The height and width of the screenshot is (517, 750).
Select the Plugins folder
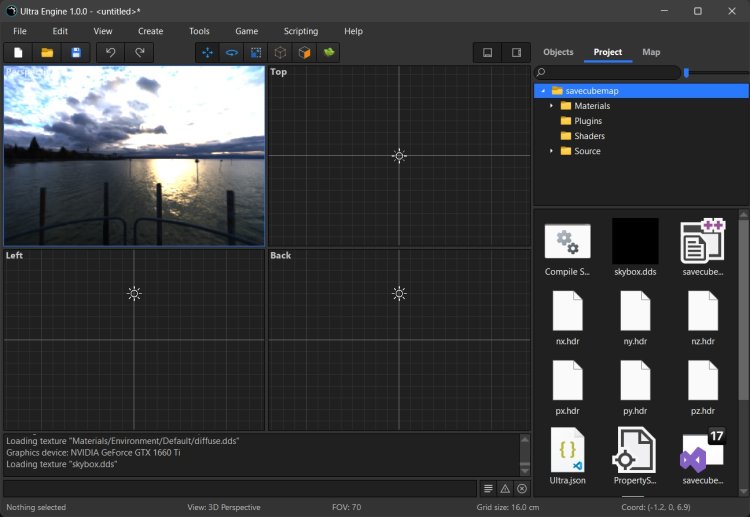[x=587, y=121]
